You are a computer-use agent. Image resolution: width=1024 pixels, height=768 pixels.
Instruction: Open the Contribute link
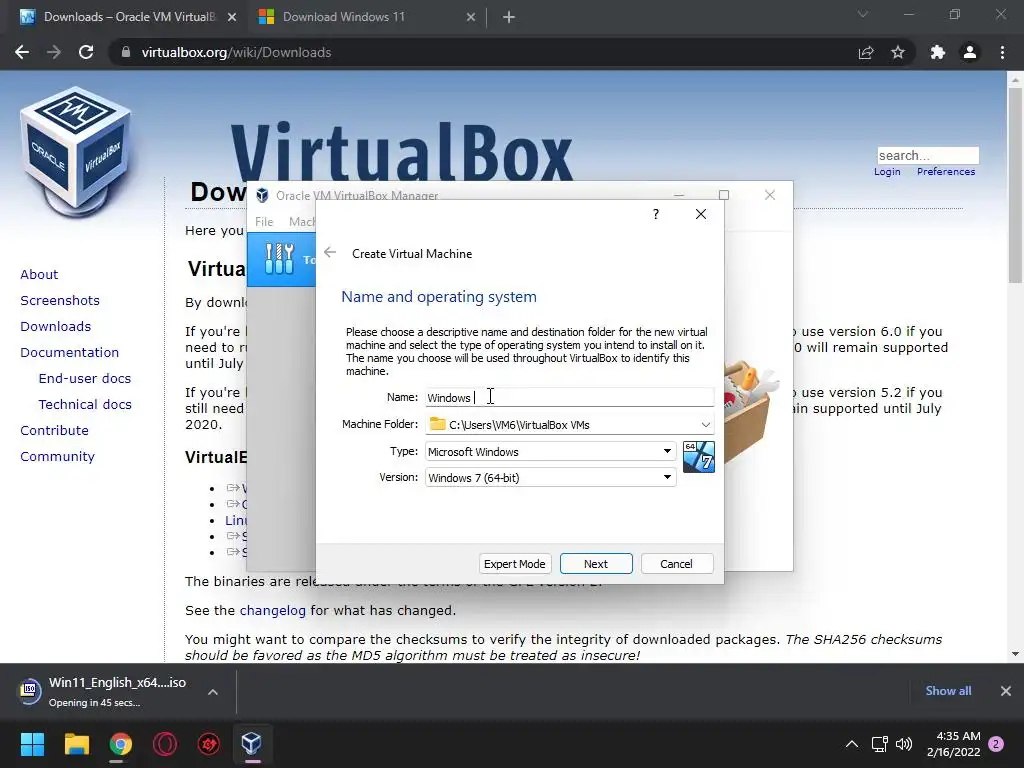coord(54,430)
